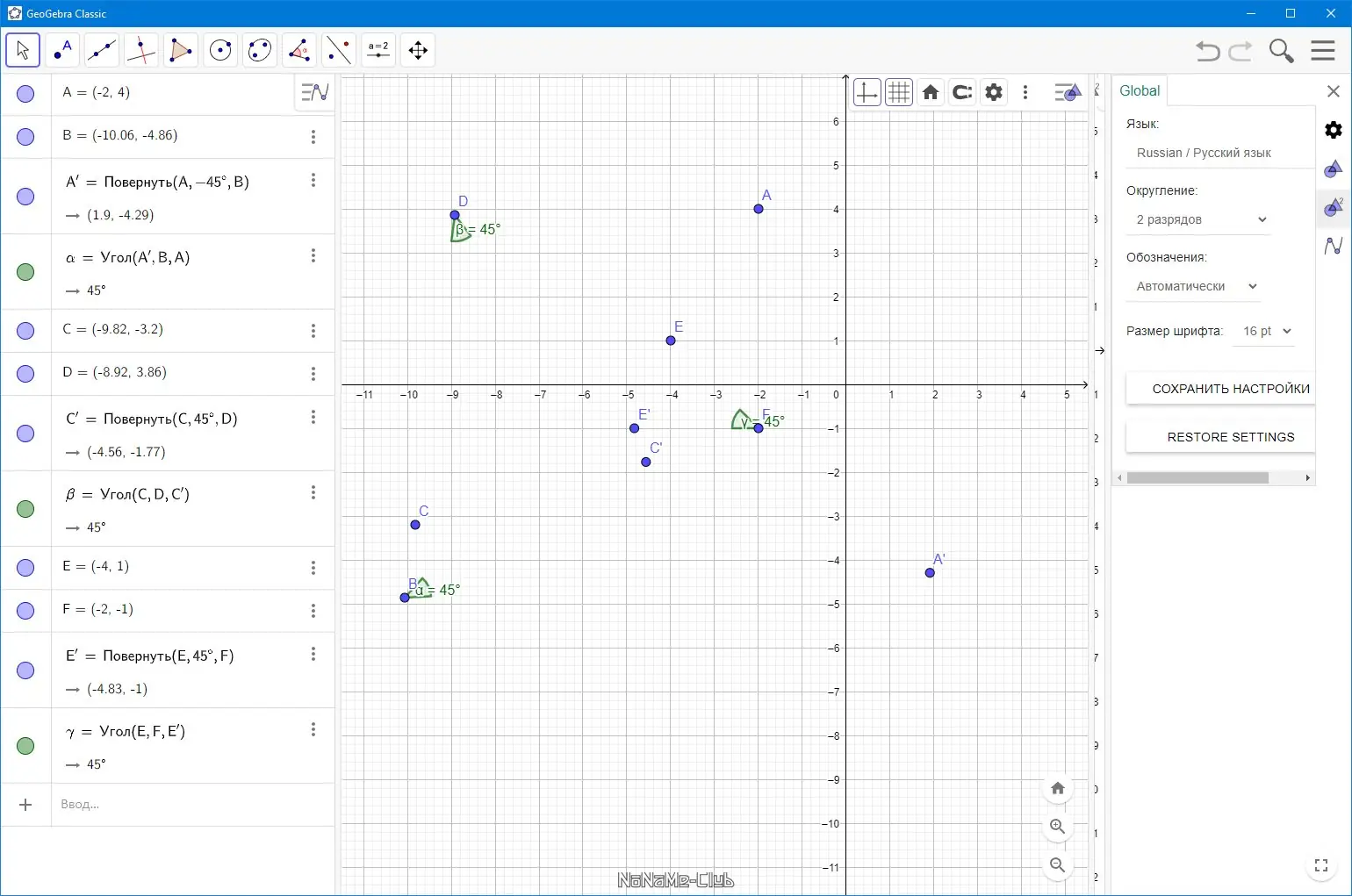Toggle the Graphics view style bar
The height and width of the screenshot is (896, 1352).
pos(1067,92)
